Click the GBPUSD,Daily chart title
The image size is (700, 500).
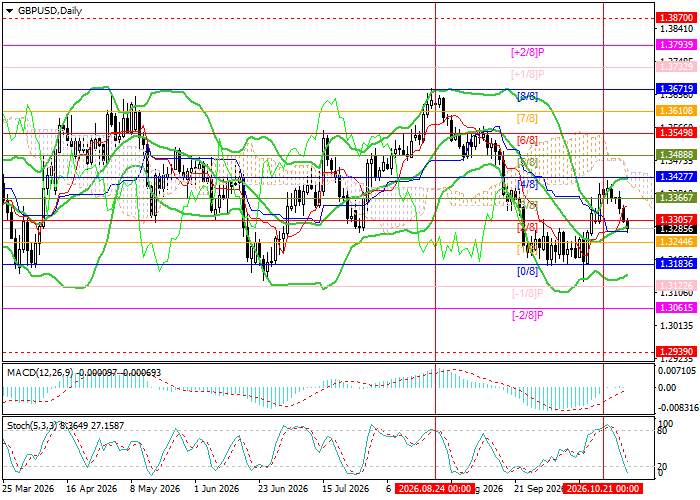(50, 11)
